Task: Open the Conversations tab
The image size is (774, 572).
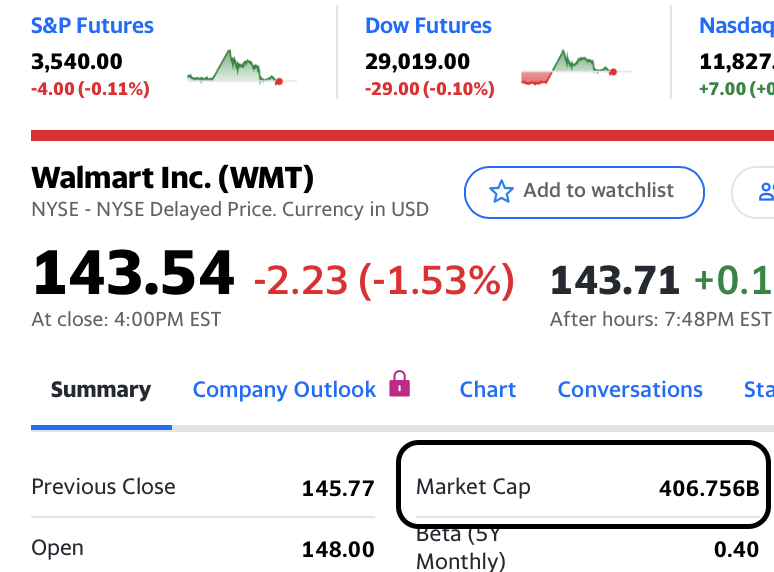Action: (630, 390)
